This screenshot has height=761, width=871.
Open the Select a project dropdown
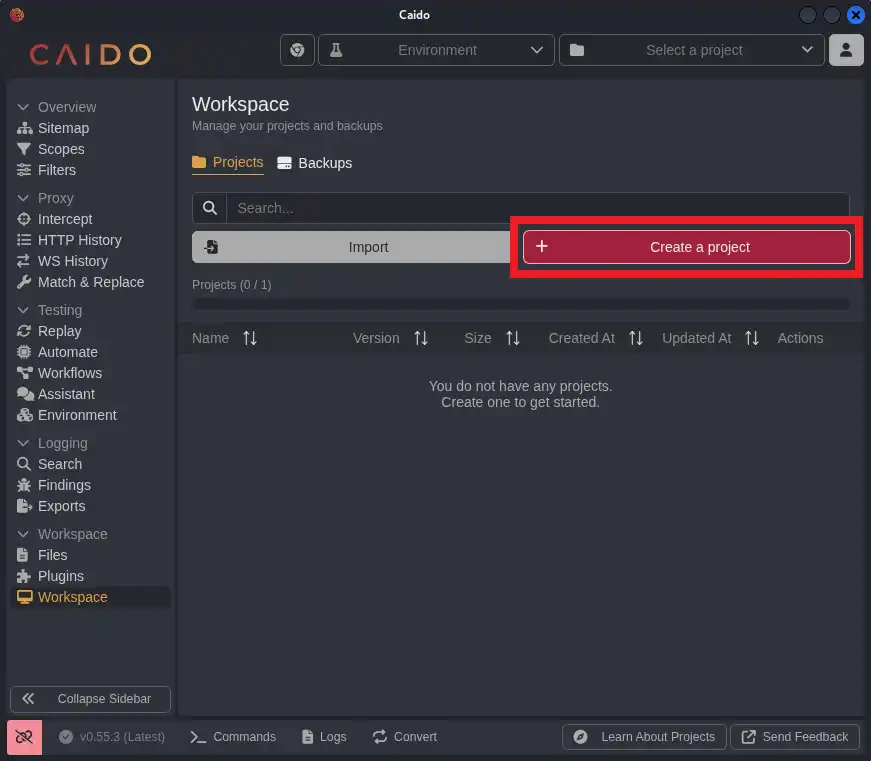pyautogui.click(x=692, y=50)
